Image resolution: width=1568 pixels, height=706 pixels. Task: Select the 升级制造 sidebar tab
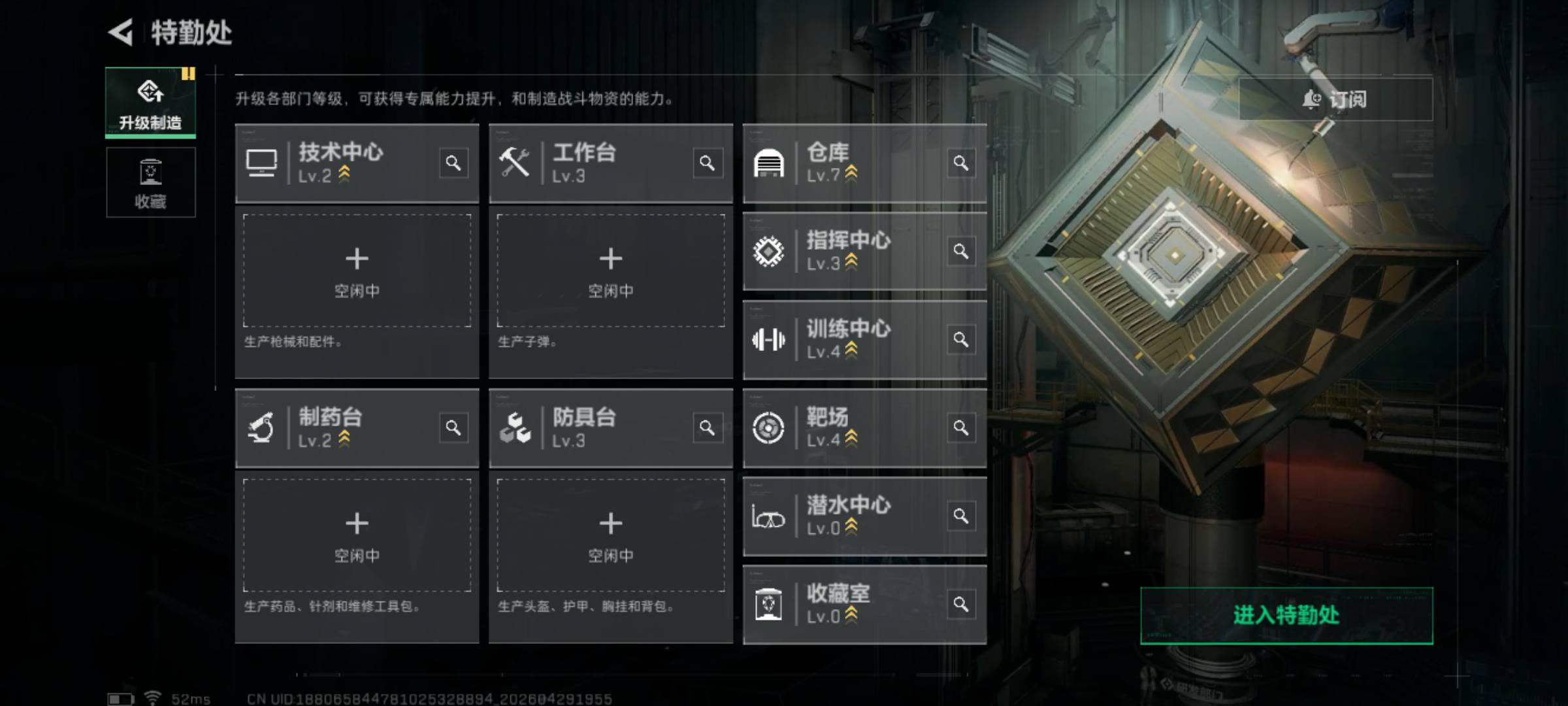[150, 103]
